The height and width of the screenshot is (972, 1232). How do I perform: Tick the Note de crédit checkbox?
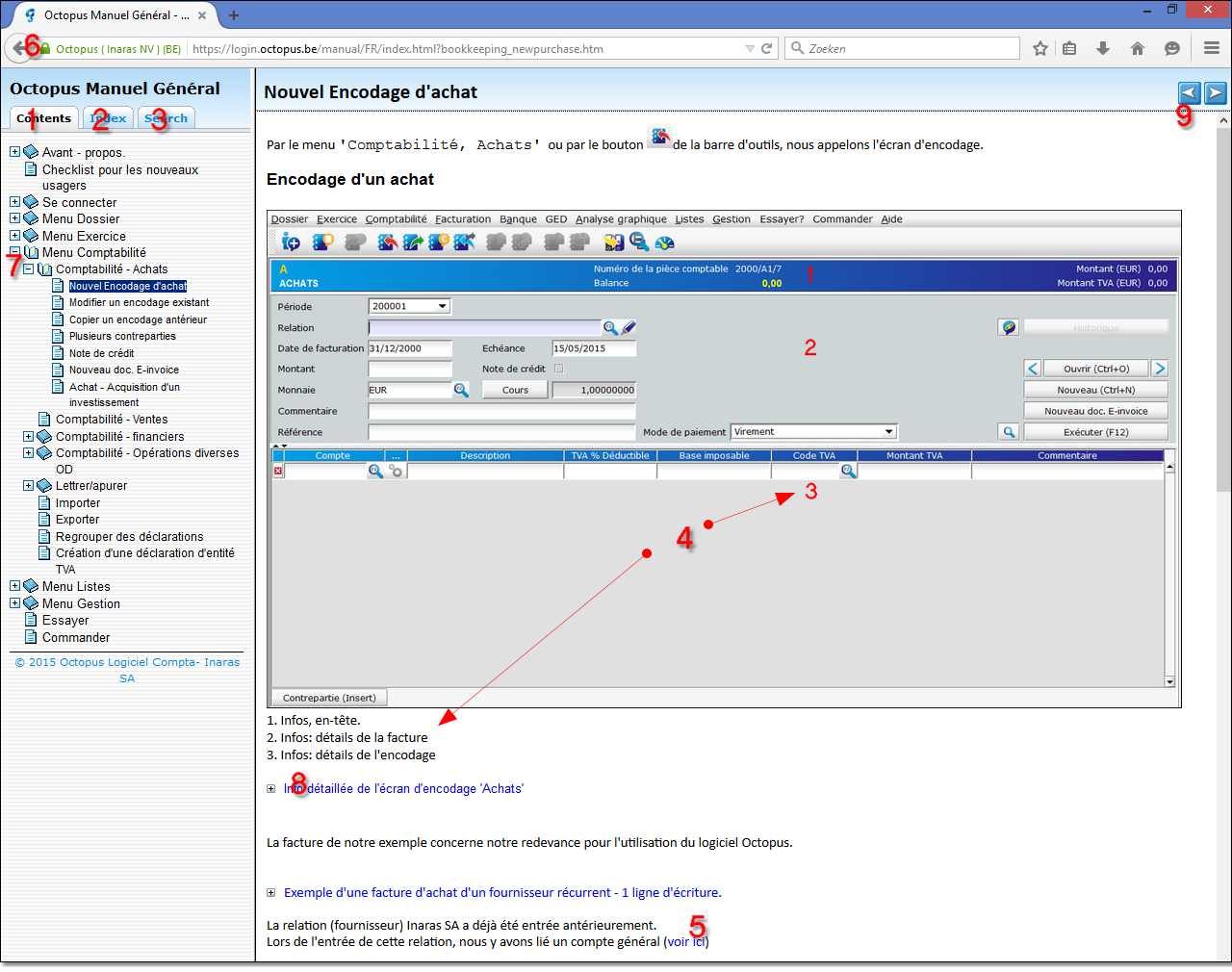558,369
